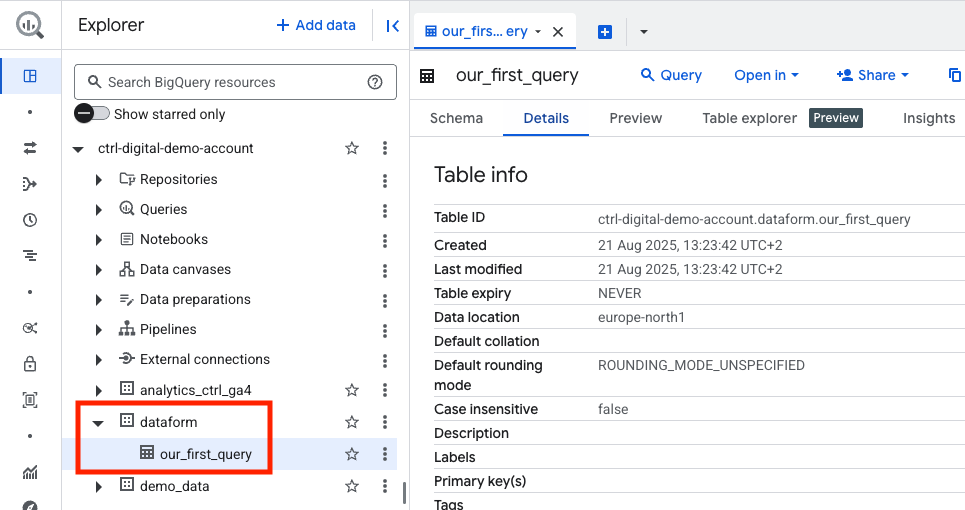
Task: Open more actions for Queries
Action: (x=385, y=210)
